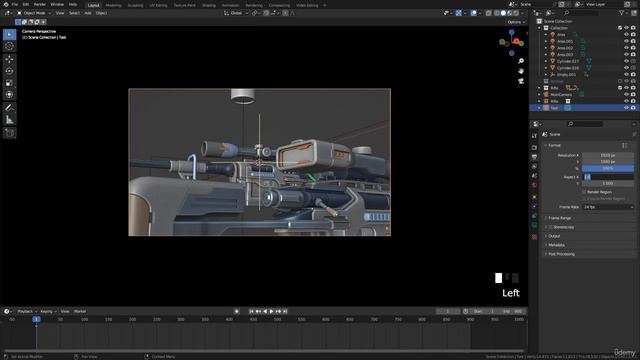Select the Scale tool
Viewport: 640px width, 360px height.
click(9, 83)
